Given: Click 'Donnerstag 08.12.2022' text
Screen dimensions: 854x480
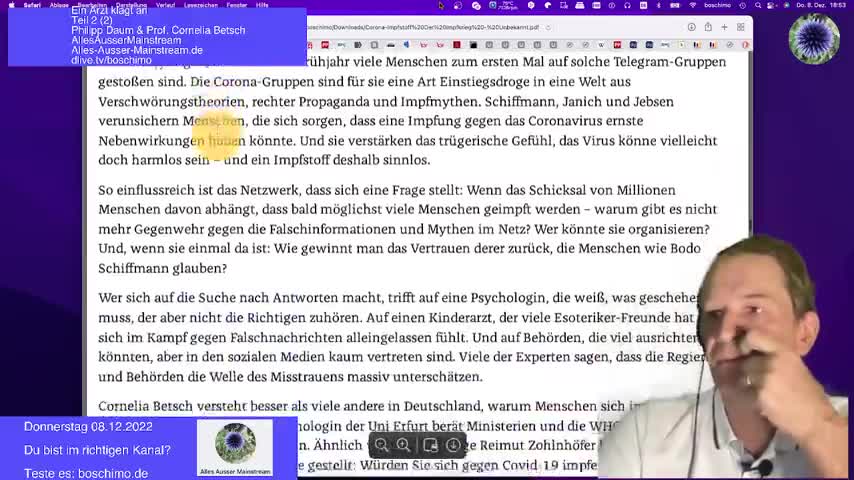Looking at the screenshot, I should pyautogui.click(x=88, y=427).
